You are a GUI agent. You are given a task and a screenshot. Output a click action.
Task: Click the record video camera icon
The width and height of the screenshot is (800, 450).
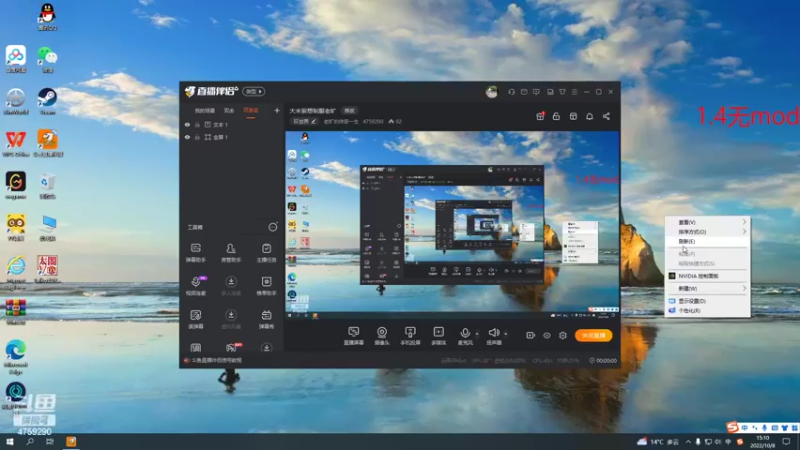[x=531, y=335]
